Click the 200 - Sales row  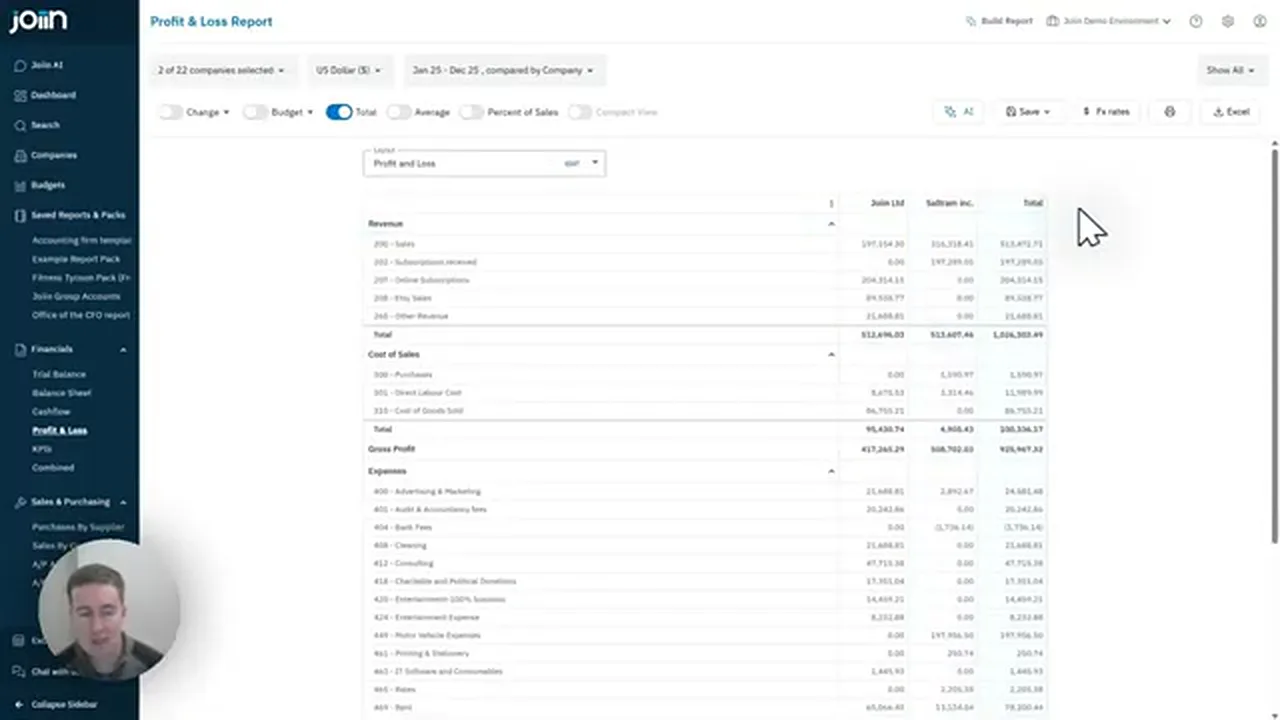point(706,244)
